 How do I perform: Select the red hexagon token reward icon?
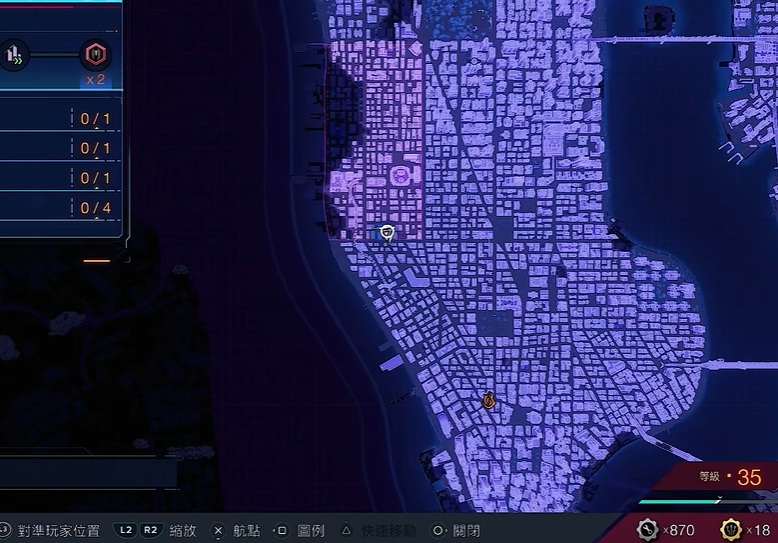96,54
